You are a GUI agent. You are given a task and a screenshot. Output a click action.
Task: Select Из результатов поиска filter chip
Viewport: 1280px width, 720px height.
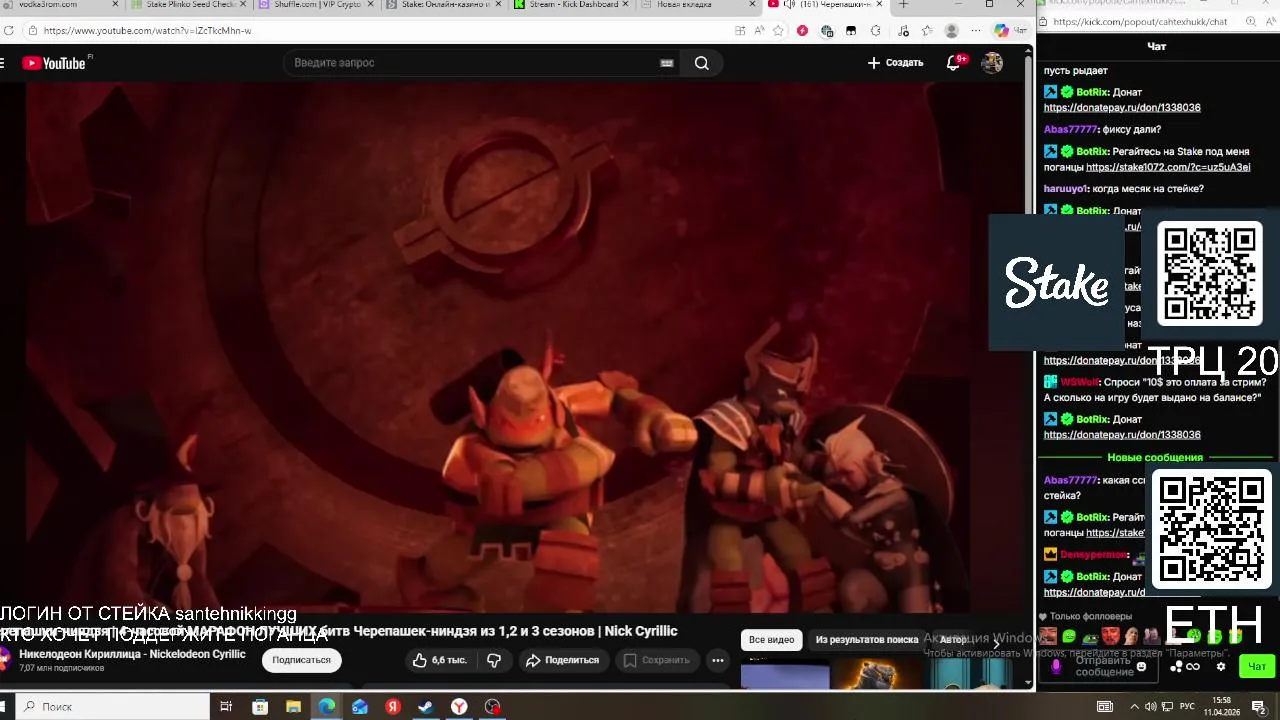[866, 640]
